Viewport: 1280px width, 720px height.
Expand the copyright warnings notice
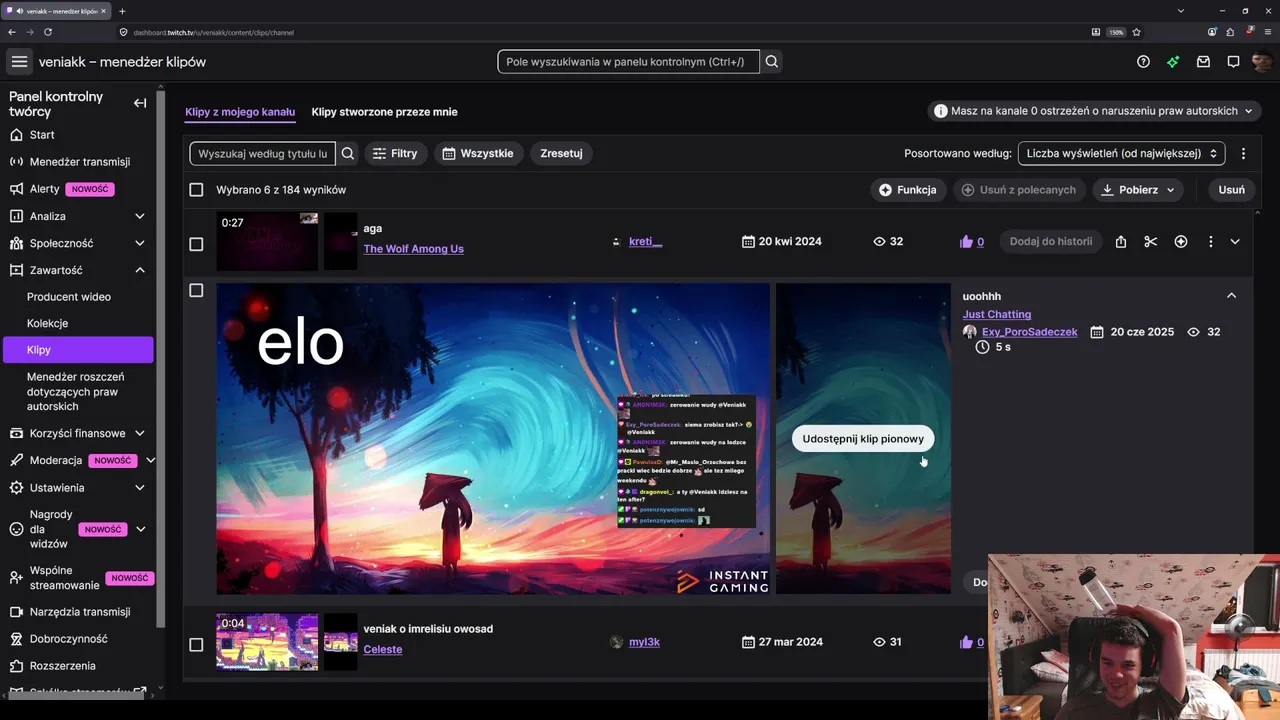(1095, 111)
